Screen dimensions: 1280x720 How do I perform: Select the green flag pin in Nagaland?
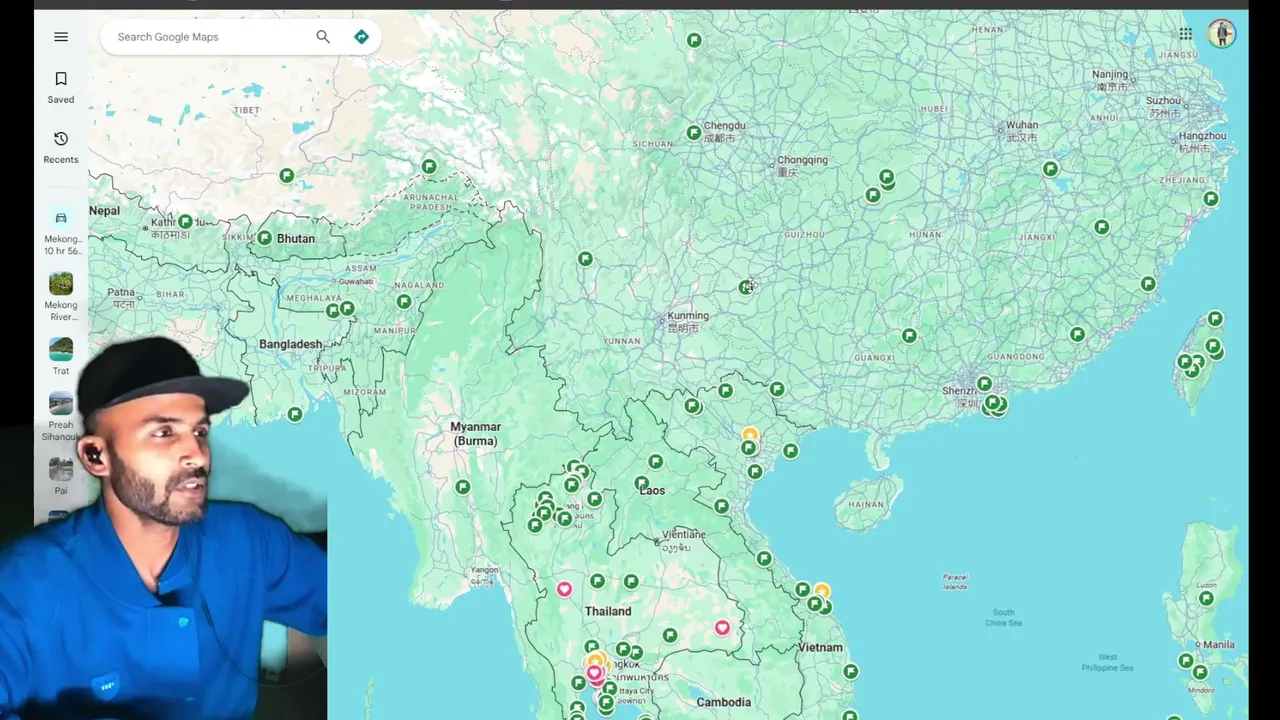(x=404, y=302)
